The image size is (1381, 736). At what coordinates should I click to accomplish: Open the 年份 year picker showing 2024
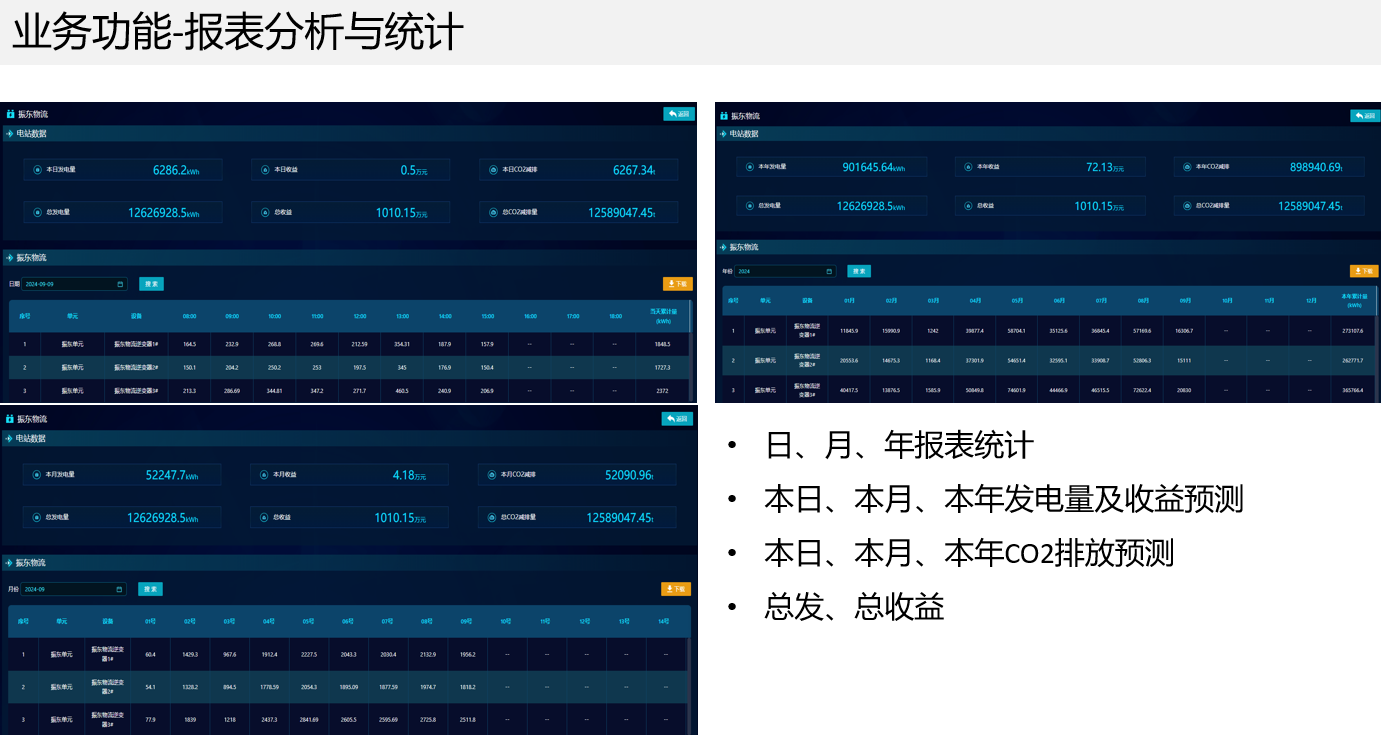coord(784,271)
